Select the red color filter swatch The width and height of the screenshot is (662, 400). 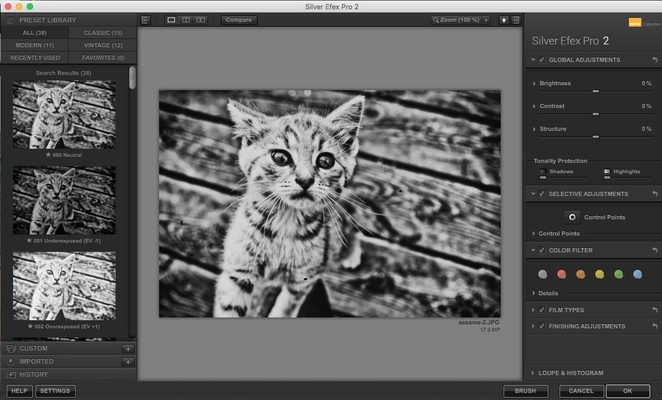pos(562,273)
